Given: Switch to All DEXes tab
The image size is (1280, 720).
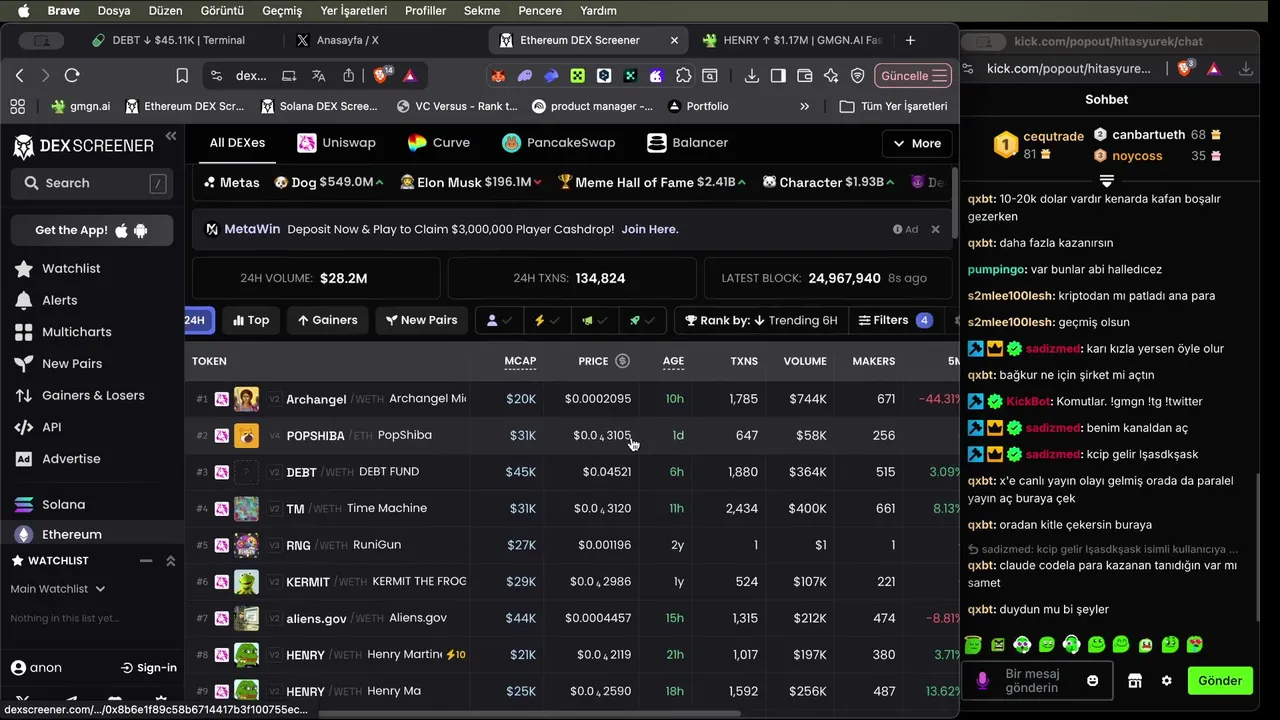Looking at the screenshot, I should pos(237,143).
